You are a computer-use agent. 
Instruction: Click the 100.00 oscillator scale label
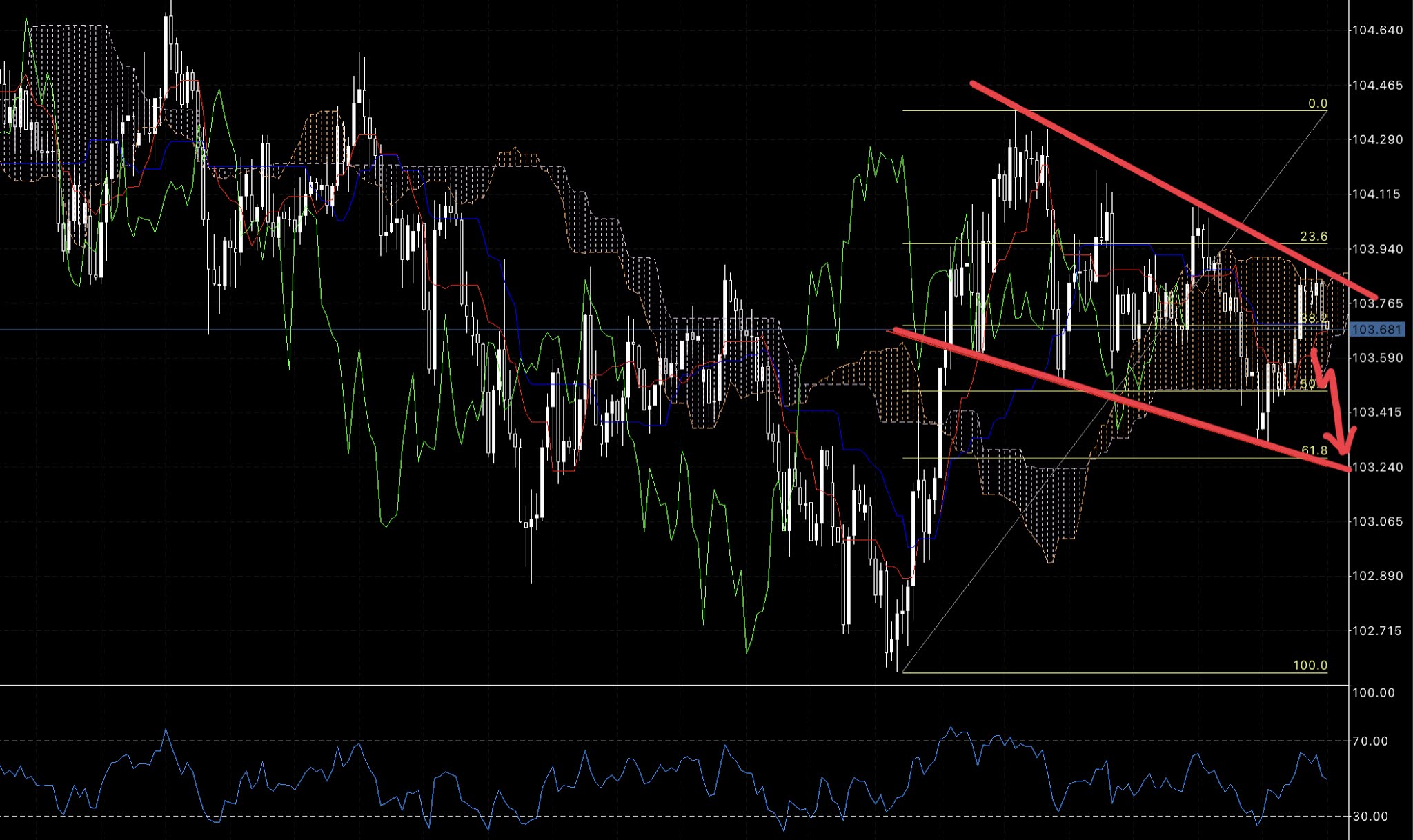[1373, 692]
